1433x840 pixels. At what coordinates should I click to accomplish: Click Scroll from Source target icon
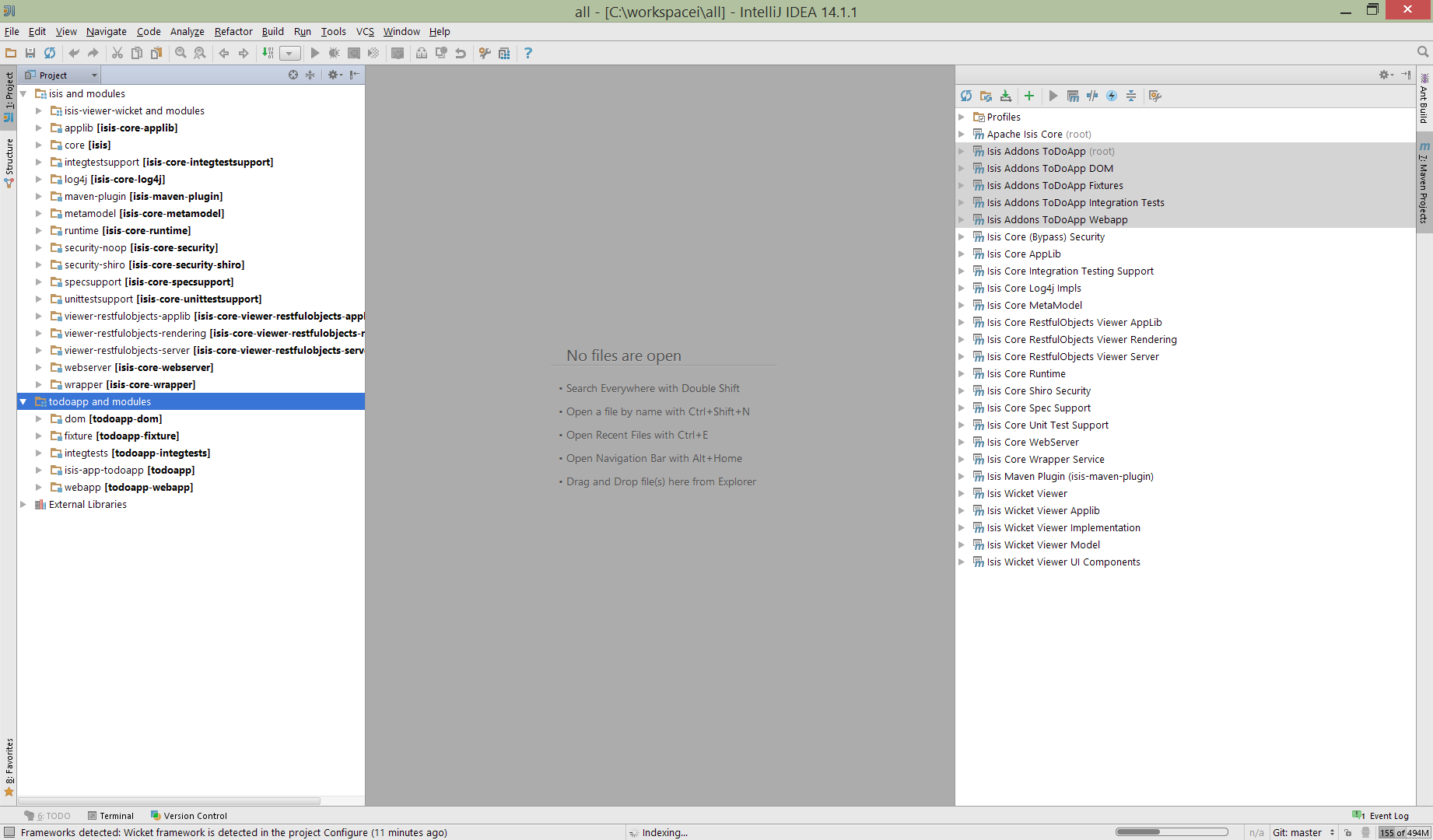click(x=293, y=75)
